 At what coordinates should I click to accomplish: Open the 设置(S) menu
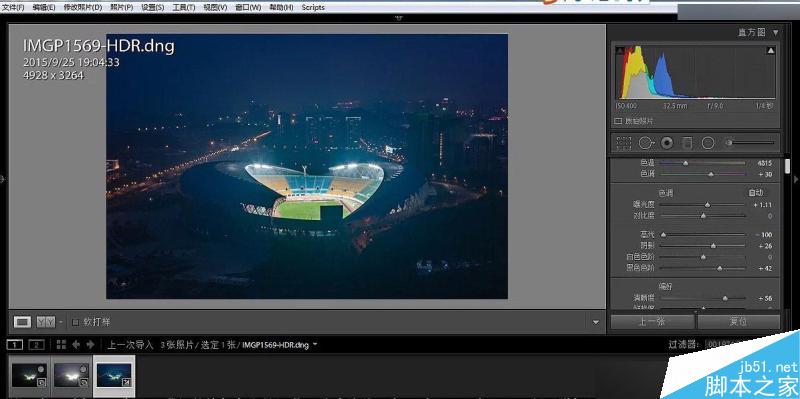pyautogui.click(x=153, y=8)
